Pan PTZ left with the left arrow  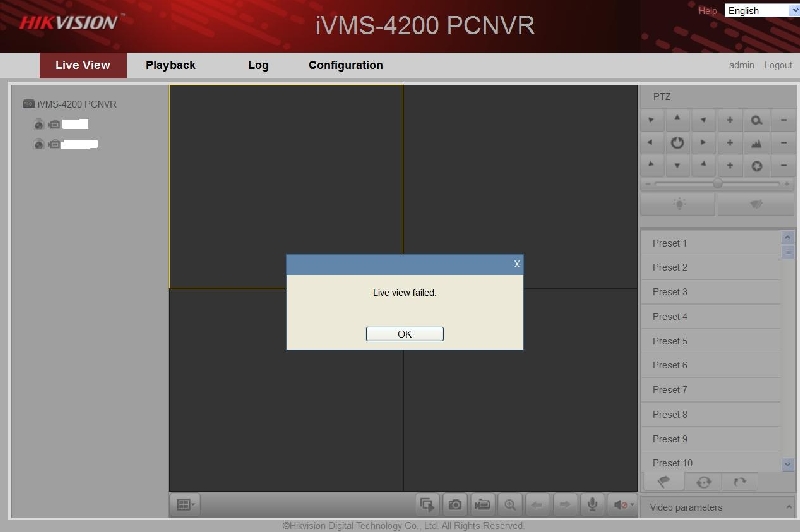[650, 143]
